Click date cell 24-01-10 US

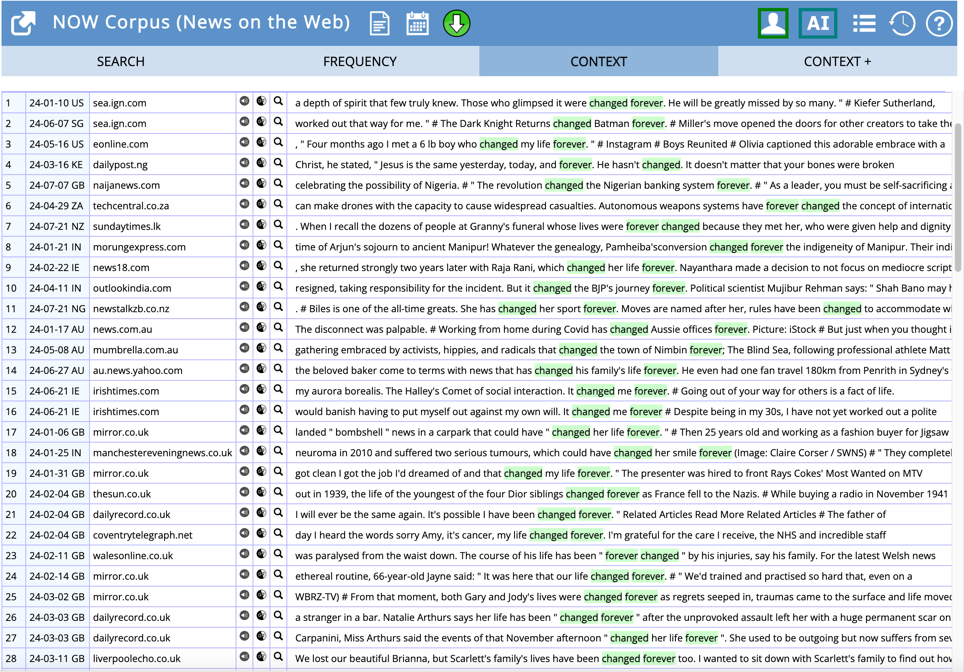pos(57,103)
